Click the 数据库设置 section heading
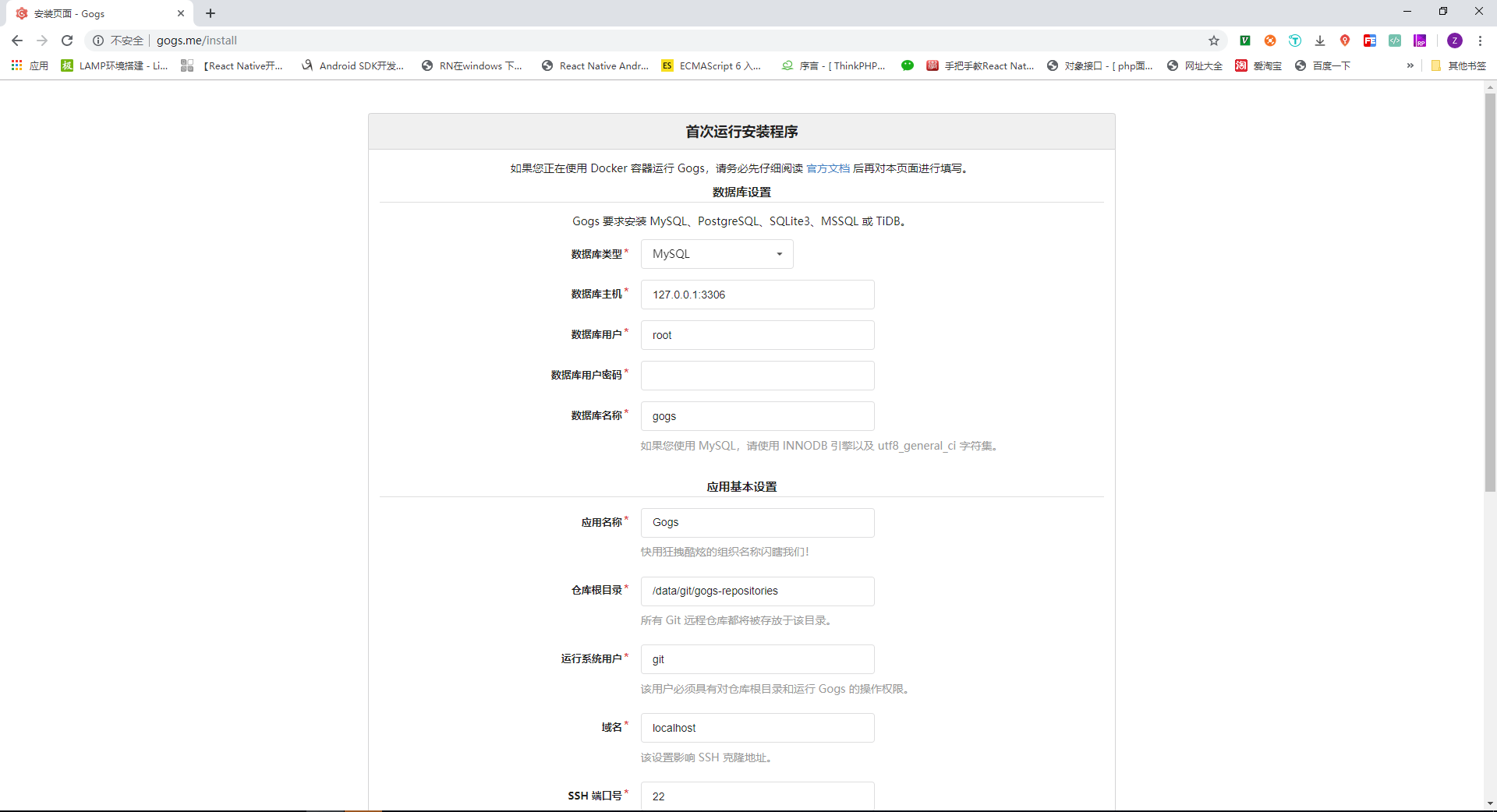1497x812 pixels. click(741, 192)
